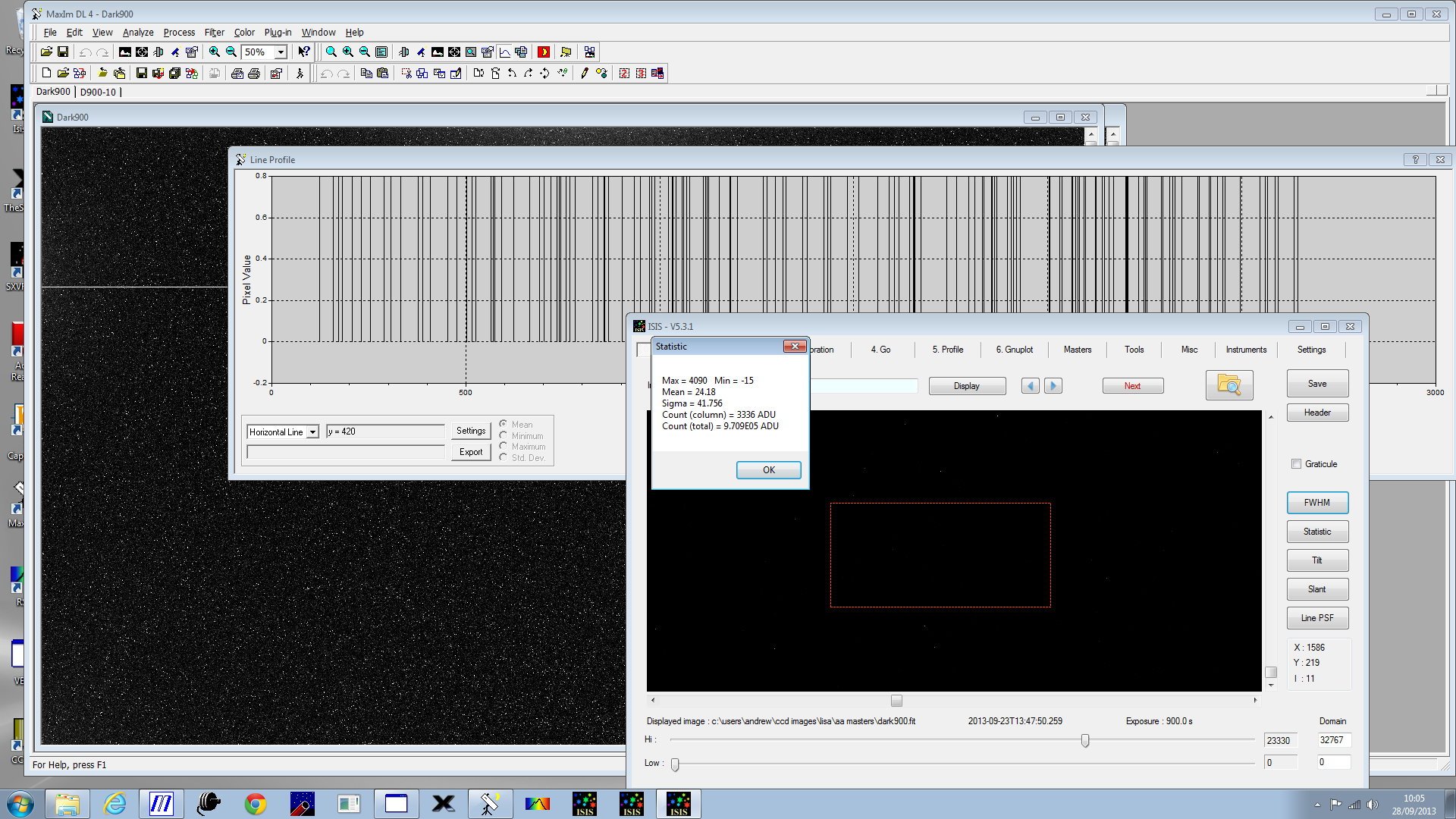
Task: Select the Mean radio button
Action: coord(504,424)
